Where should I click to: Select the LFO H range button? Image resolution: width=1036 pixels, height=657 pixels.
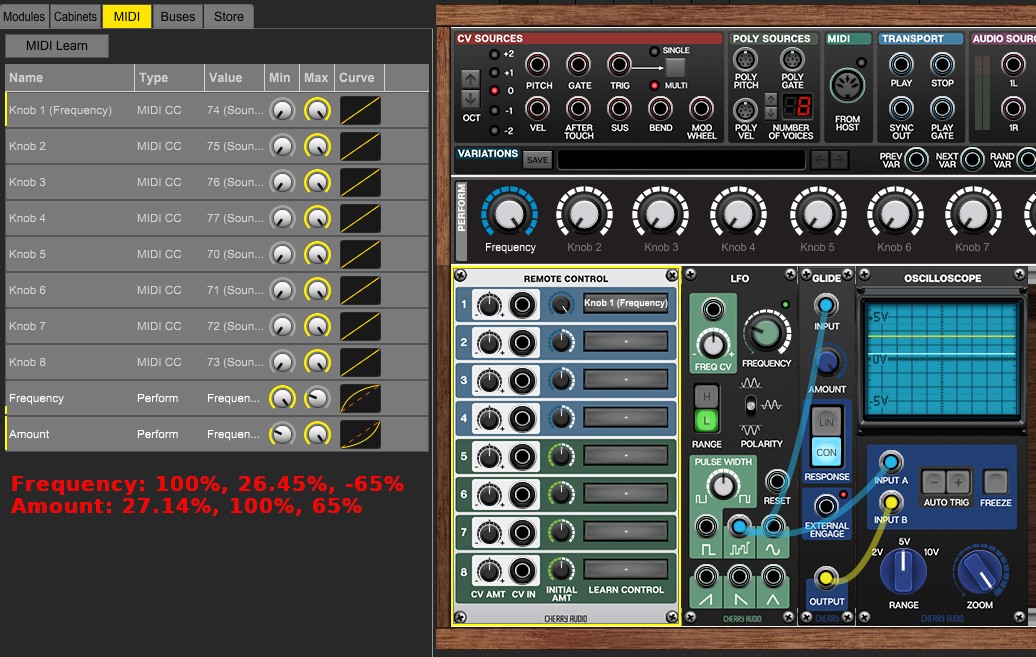click(x=707, y=397)
